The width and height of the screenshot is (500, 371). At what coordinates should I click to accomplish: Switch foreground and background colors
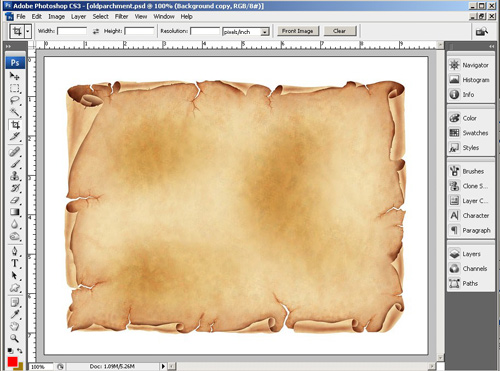pyautogui.click(x=20, y=351)
